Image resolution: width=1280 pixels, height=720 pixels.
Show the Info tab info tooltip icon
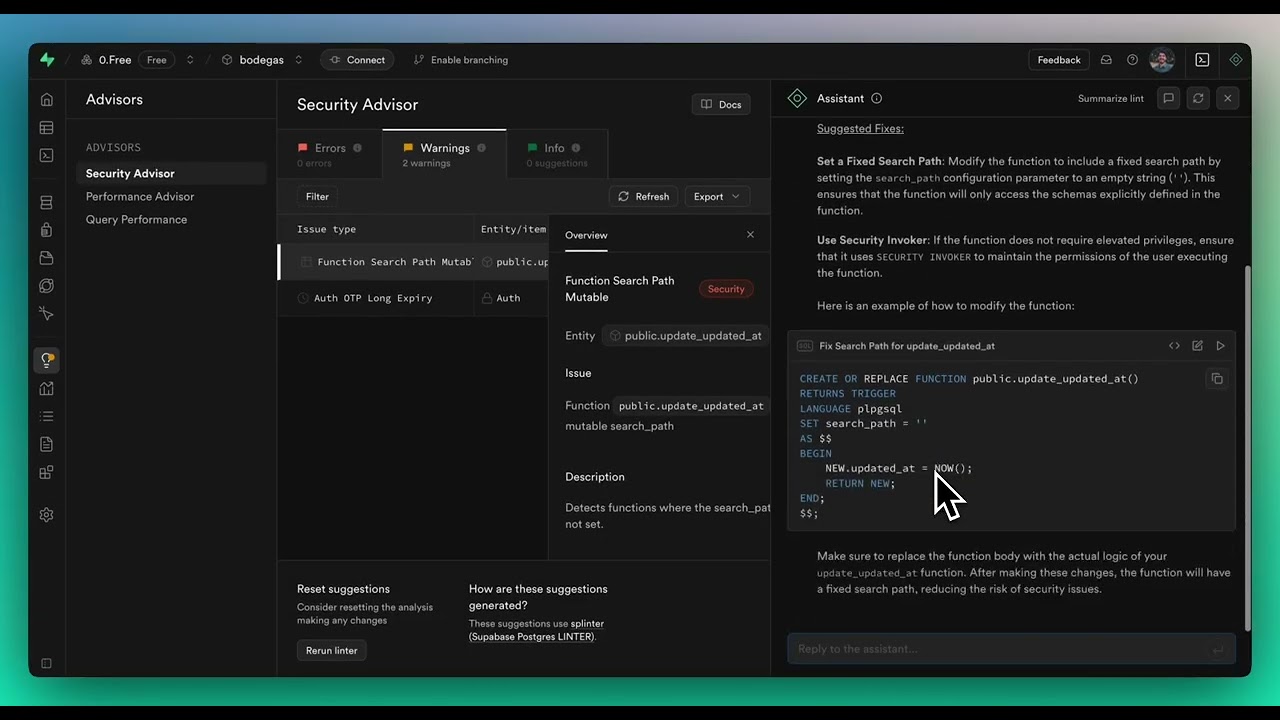coord(576,148)
